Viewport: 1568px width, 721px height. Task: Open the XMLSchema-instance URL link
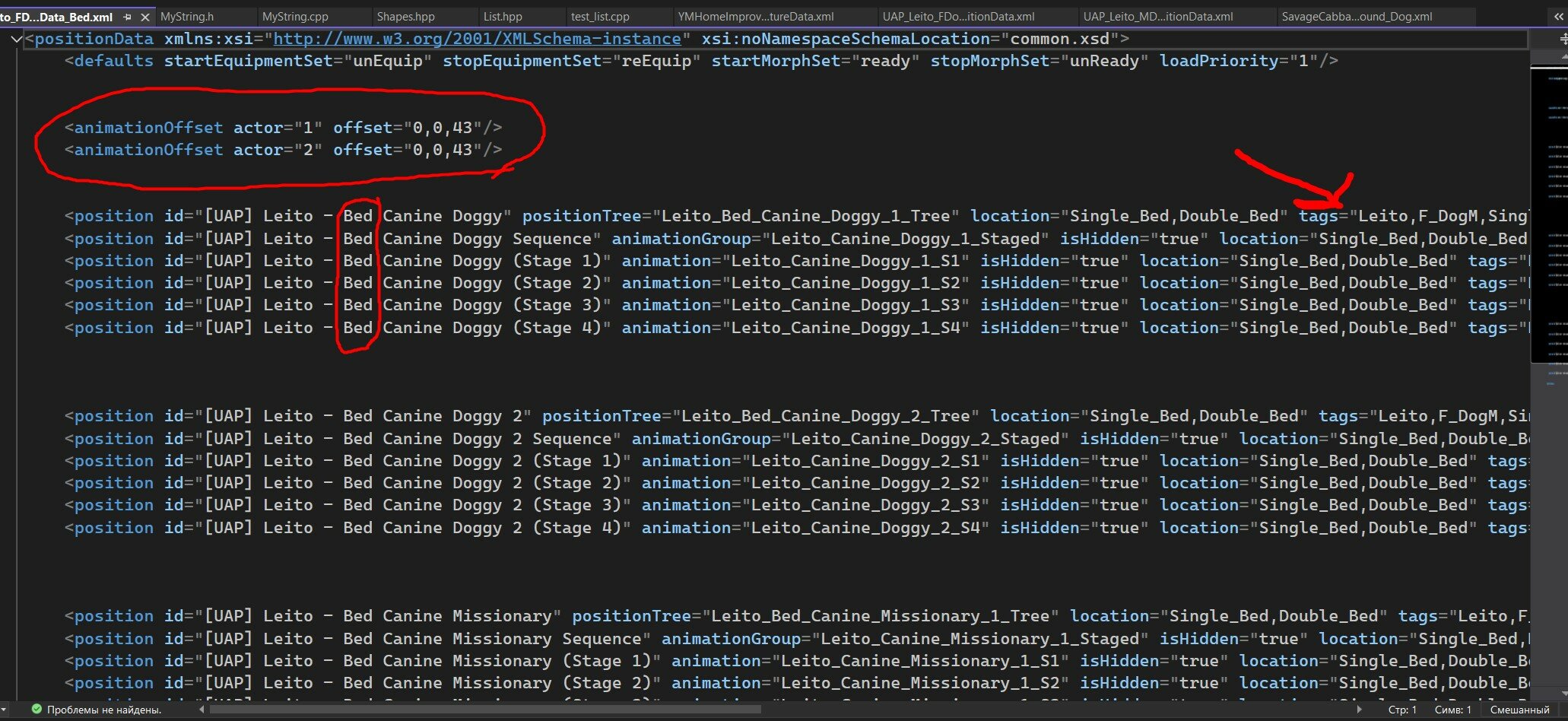pos(477,39)
